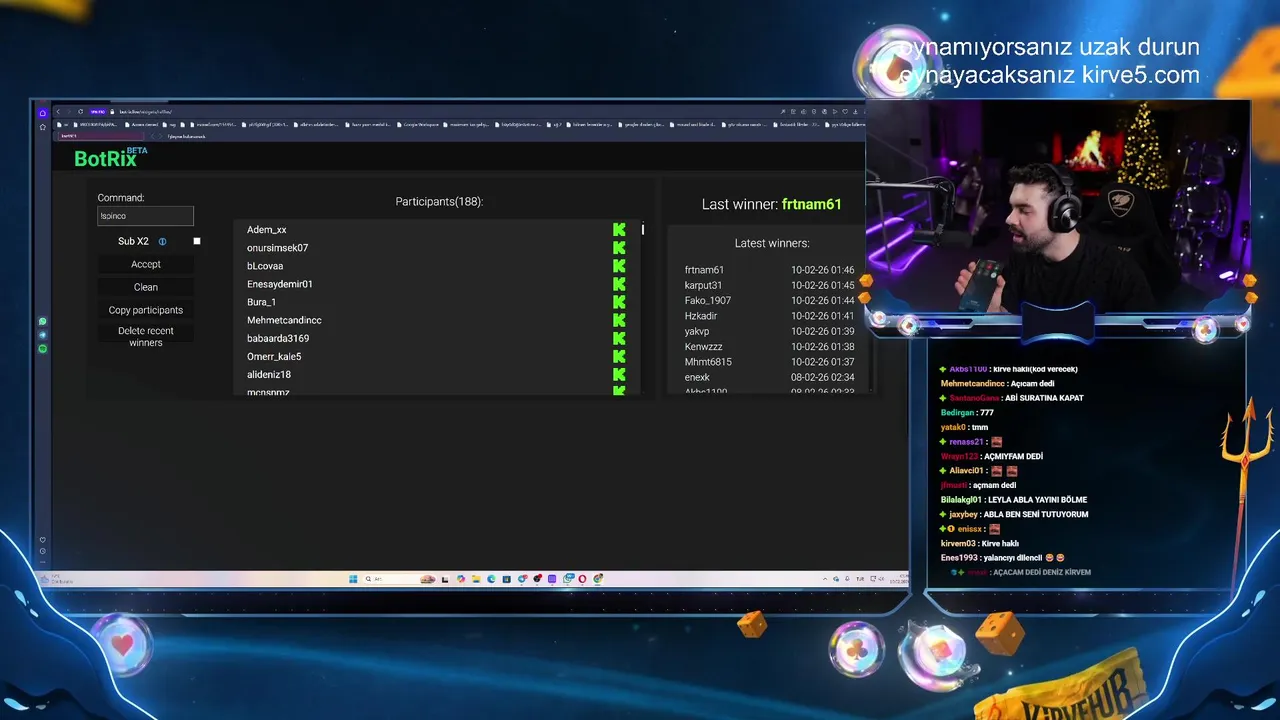Click the browser back arrow

click(58, 111)
